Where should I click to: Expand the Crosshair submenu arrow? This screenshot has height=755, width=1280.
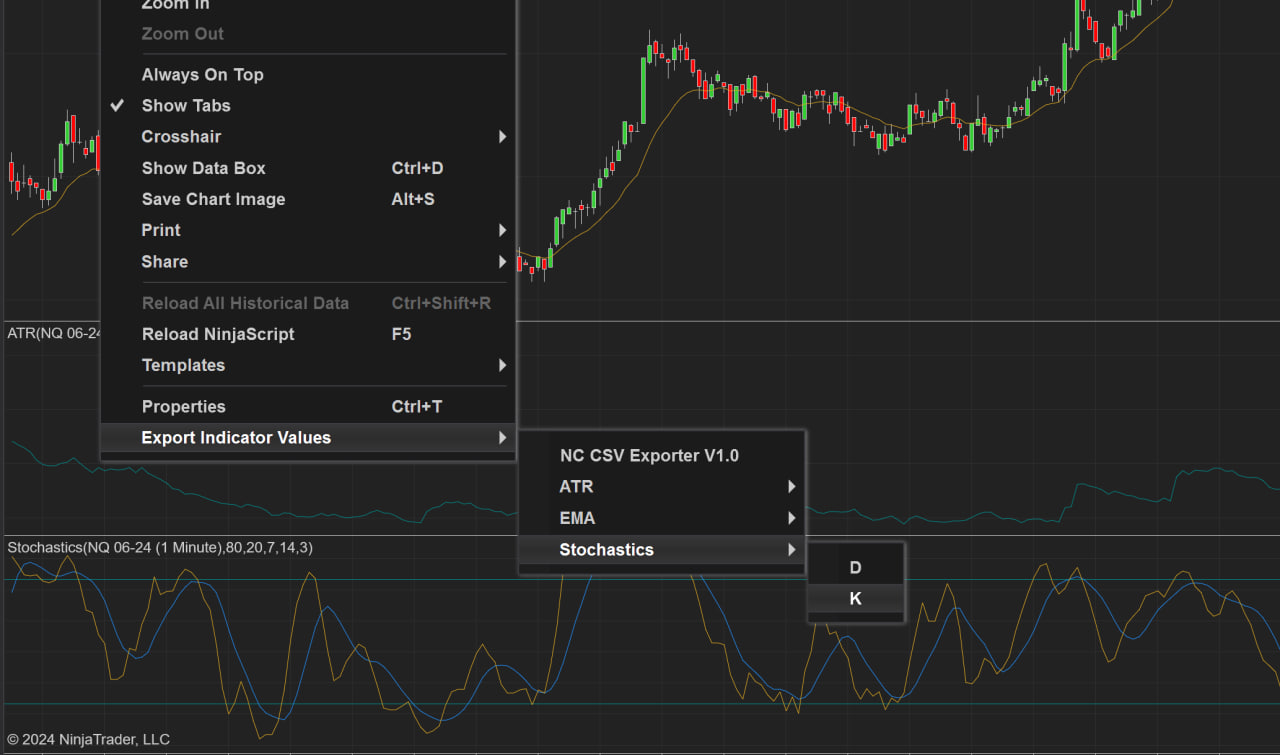click(x=502, y=137)
